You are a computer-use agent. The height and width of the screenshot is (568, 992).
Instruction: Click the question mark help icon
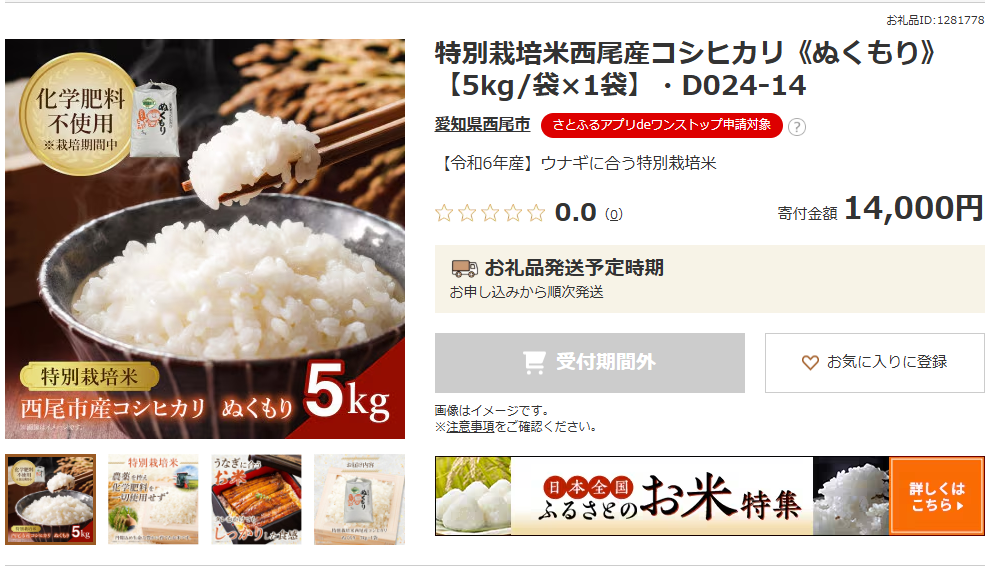pyautogui.click(x=797, y=127)
